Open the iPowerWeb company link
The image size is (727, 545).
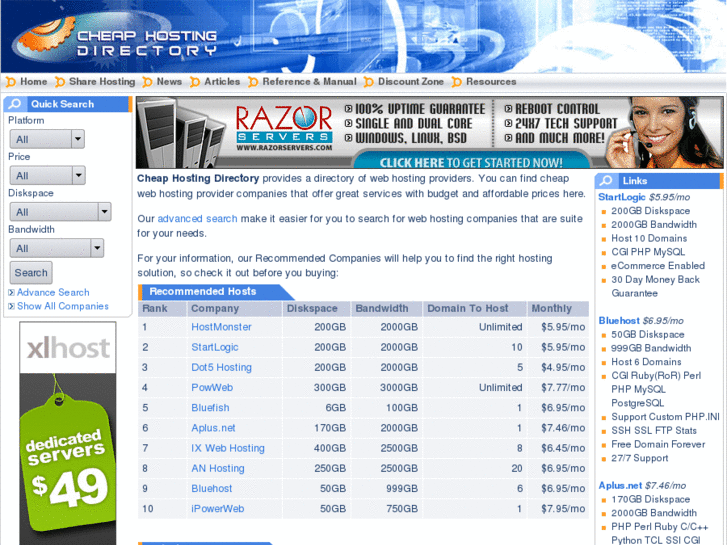pyautogui.click(x=218, y=509)
